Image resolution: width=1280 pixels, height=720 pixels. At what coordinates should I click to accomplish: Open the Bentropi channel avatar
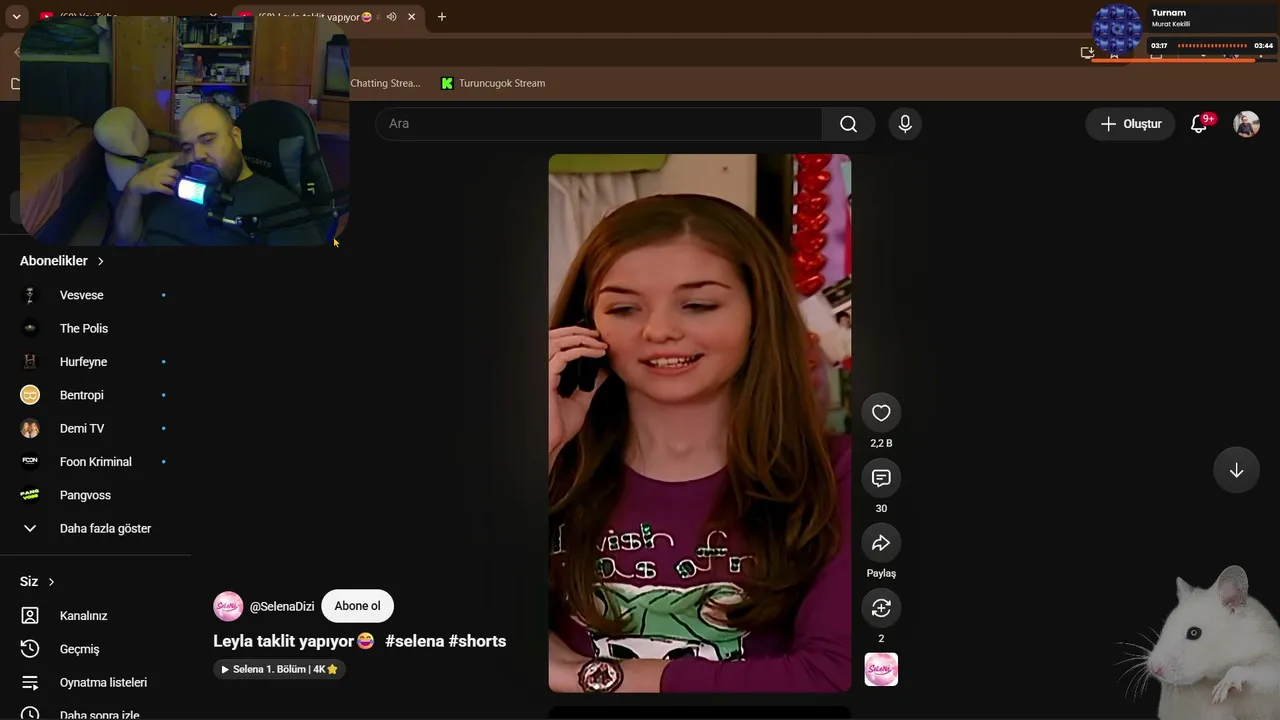tap(30, 395)
